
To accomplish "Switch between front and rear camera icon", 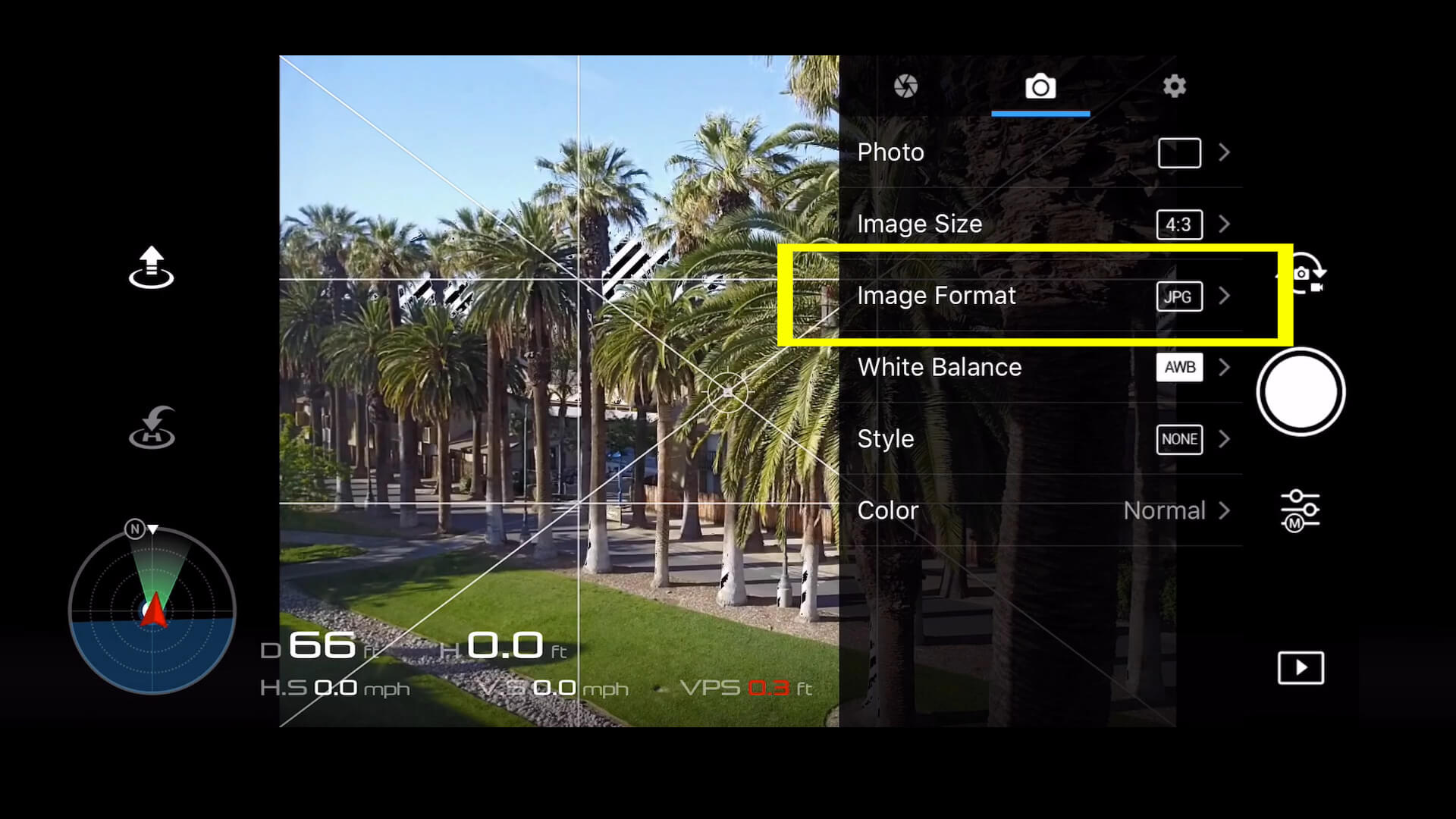I will tap(1302, 276).
